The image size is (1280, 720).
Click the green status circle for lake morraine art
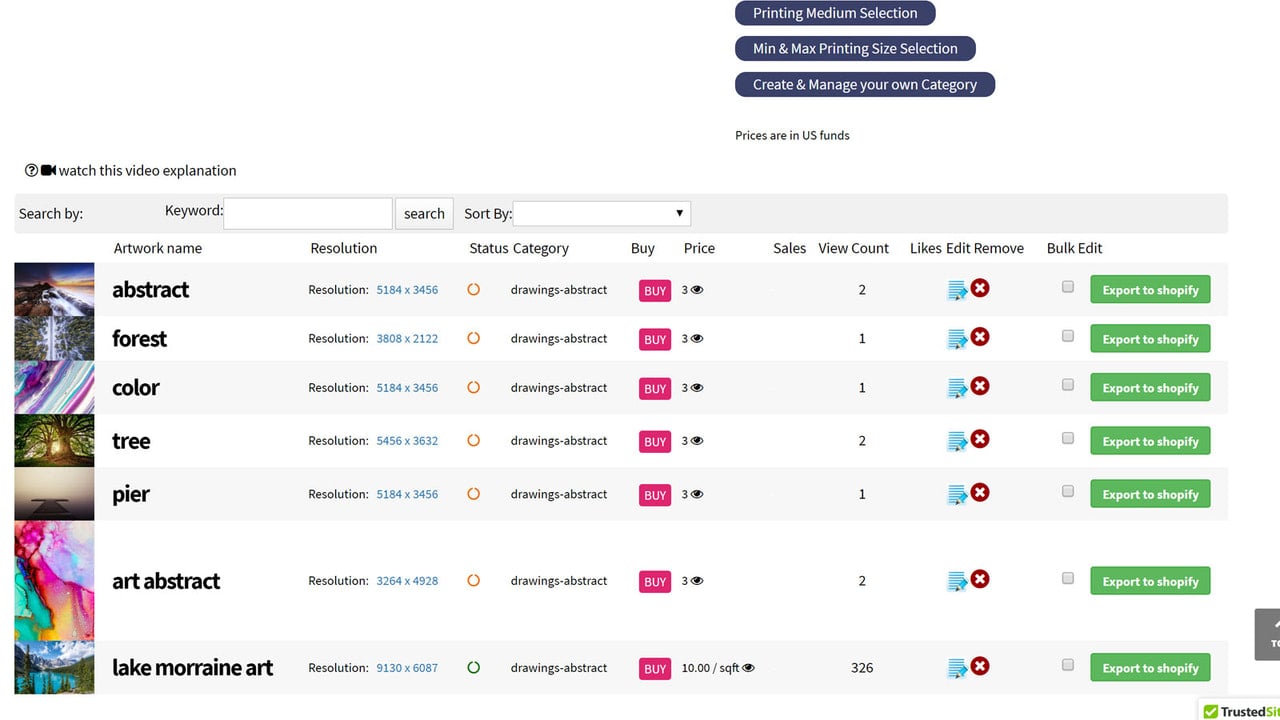474,667
